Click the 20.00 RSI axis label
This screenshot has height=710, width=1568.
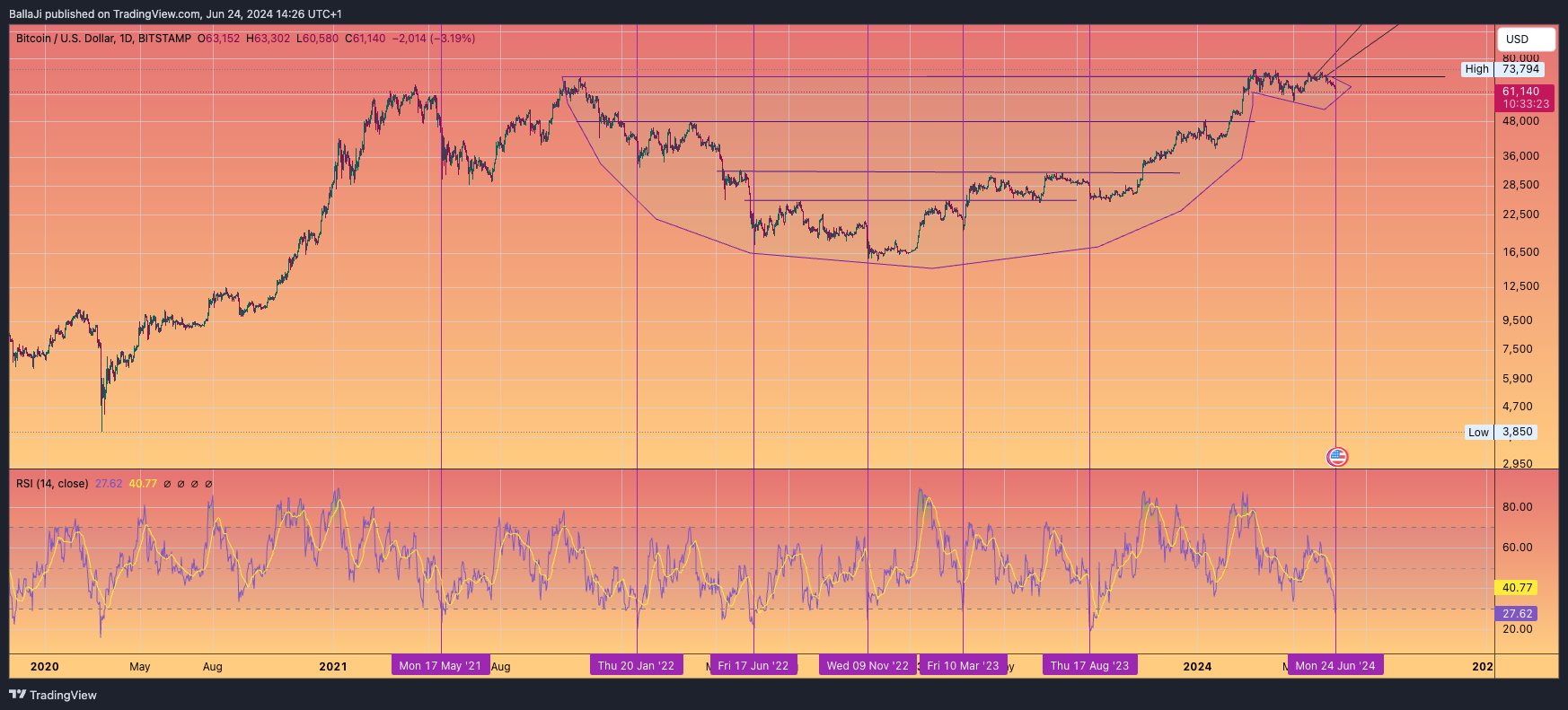(x=1518, y=629)
